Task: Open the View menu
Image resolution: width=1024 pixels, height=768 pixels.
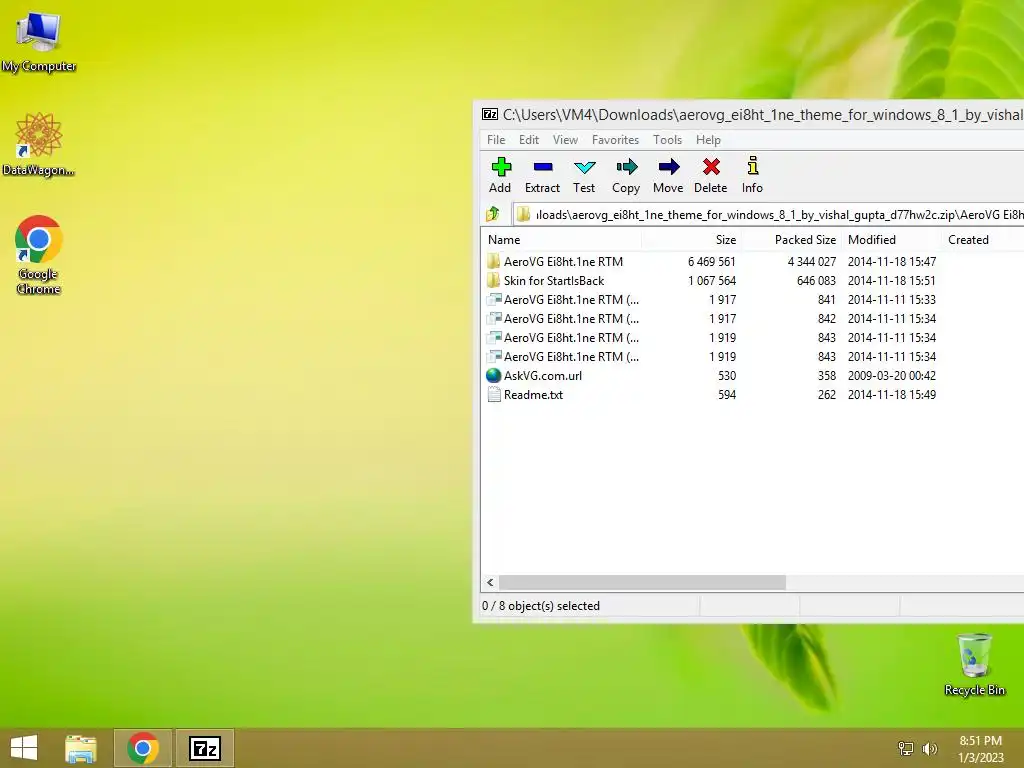Action: coord(565,140)
